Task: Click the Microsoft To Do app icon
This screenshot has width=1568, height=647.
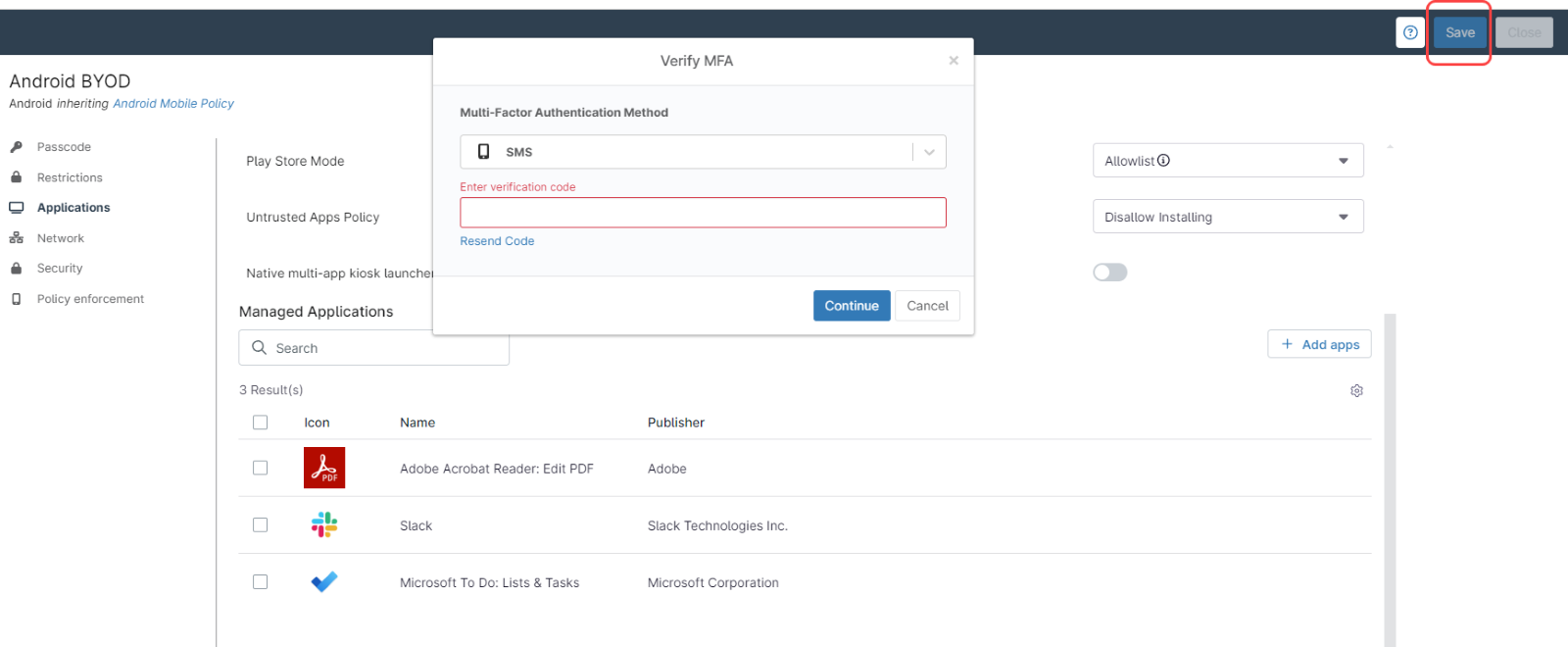Action: (x=324, y=581)
